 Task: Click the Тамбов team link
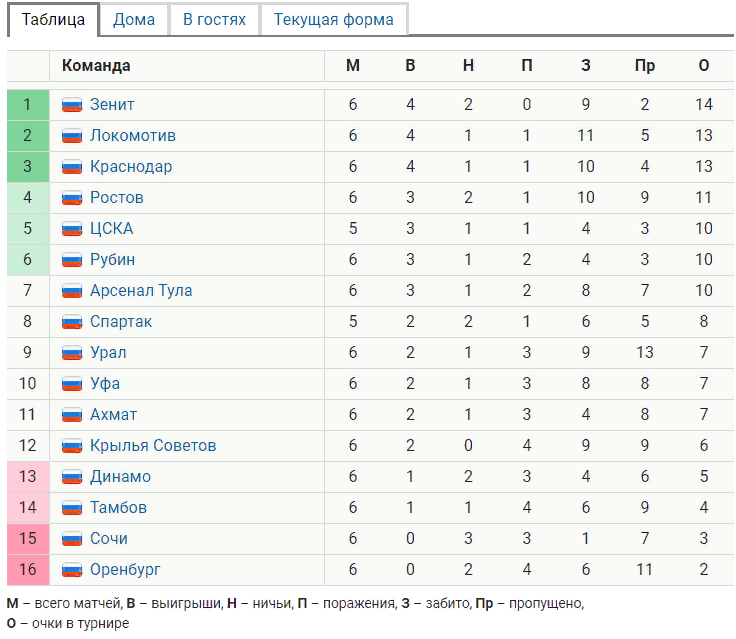[x=118, y=508]
